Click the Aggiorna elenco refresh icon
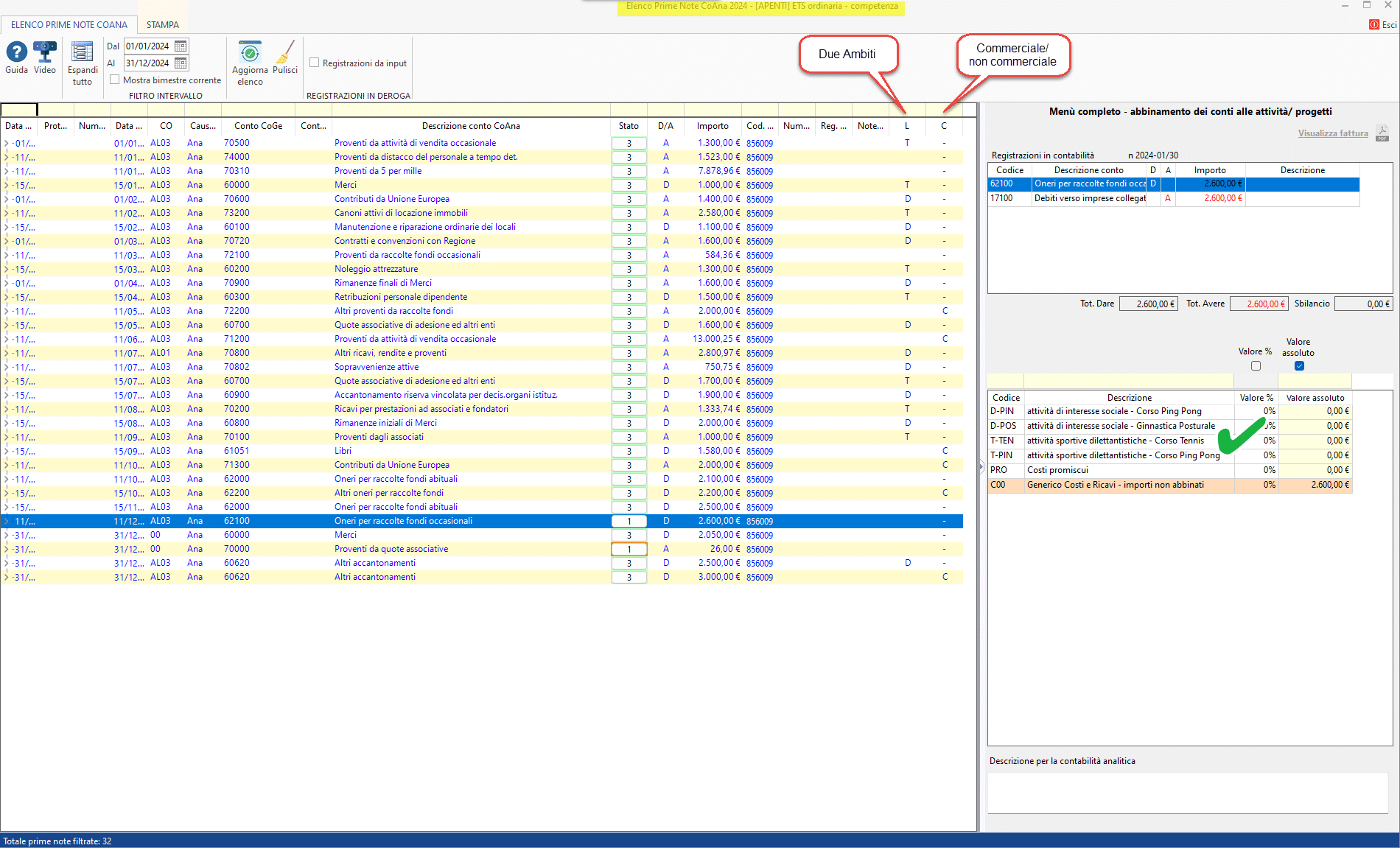 pyautogui.click(x=250, y=52)
